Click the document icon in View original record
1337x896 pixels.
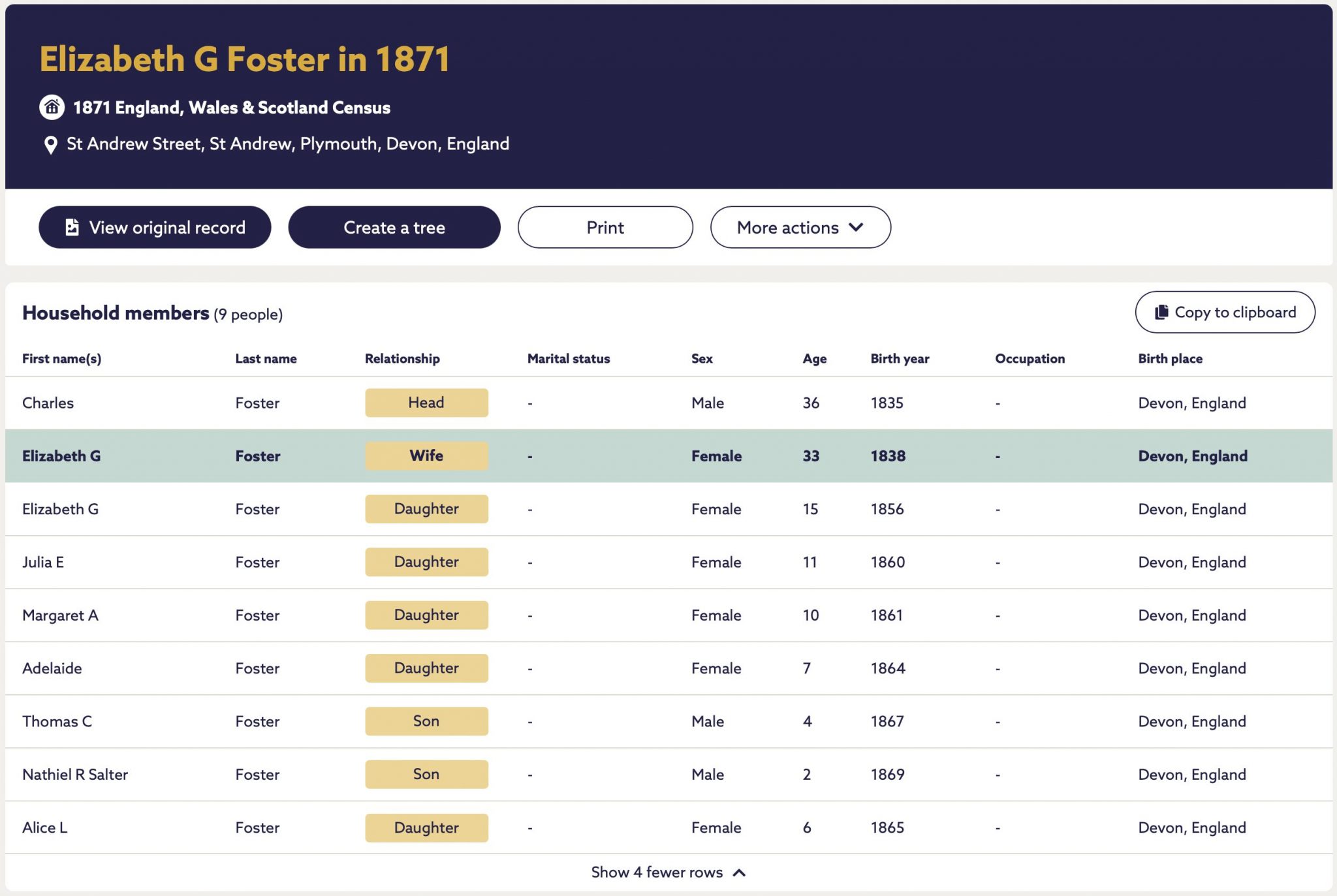(72, 227)
